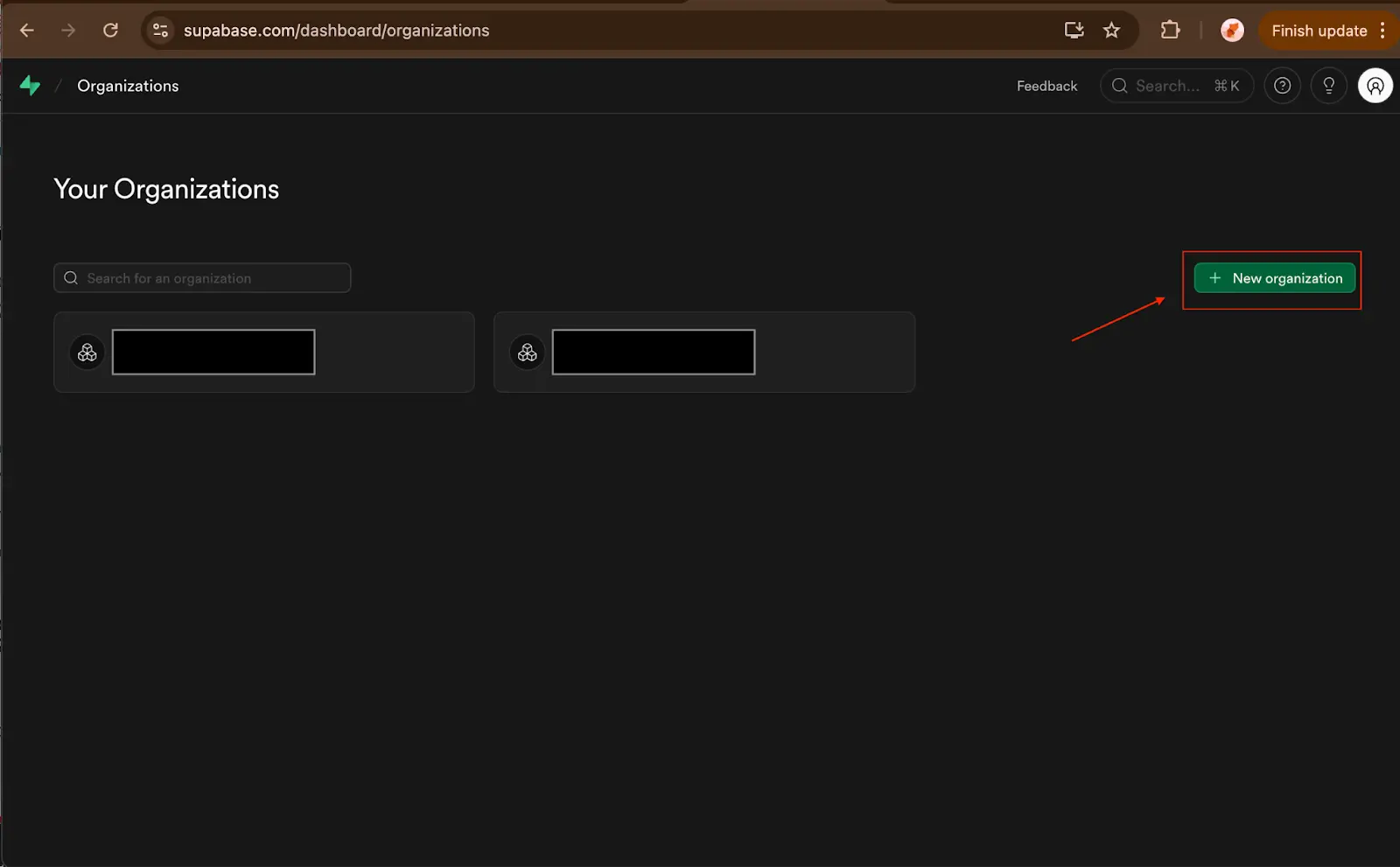This screenshot has width=1400, height=867.
Task: Click the bookmark star in the address bar
Action: coord(1111,30)
